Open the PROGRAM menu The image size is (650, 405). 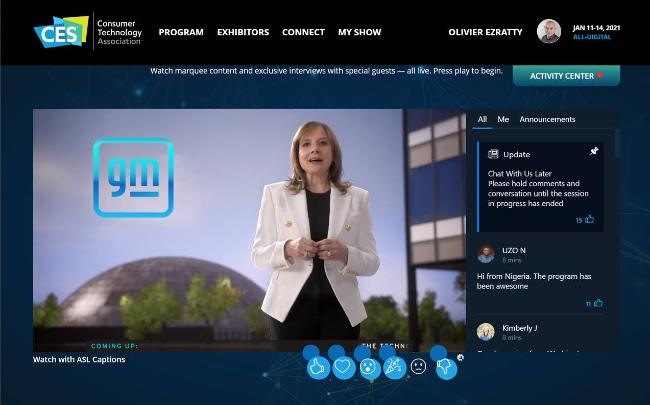(x=181, y=32)
